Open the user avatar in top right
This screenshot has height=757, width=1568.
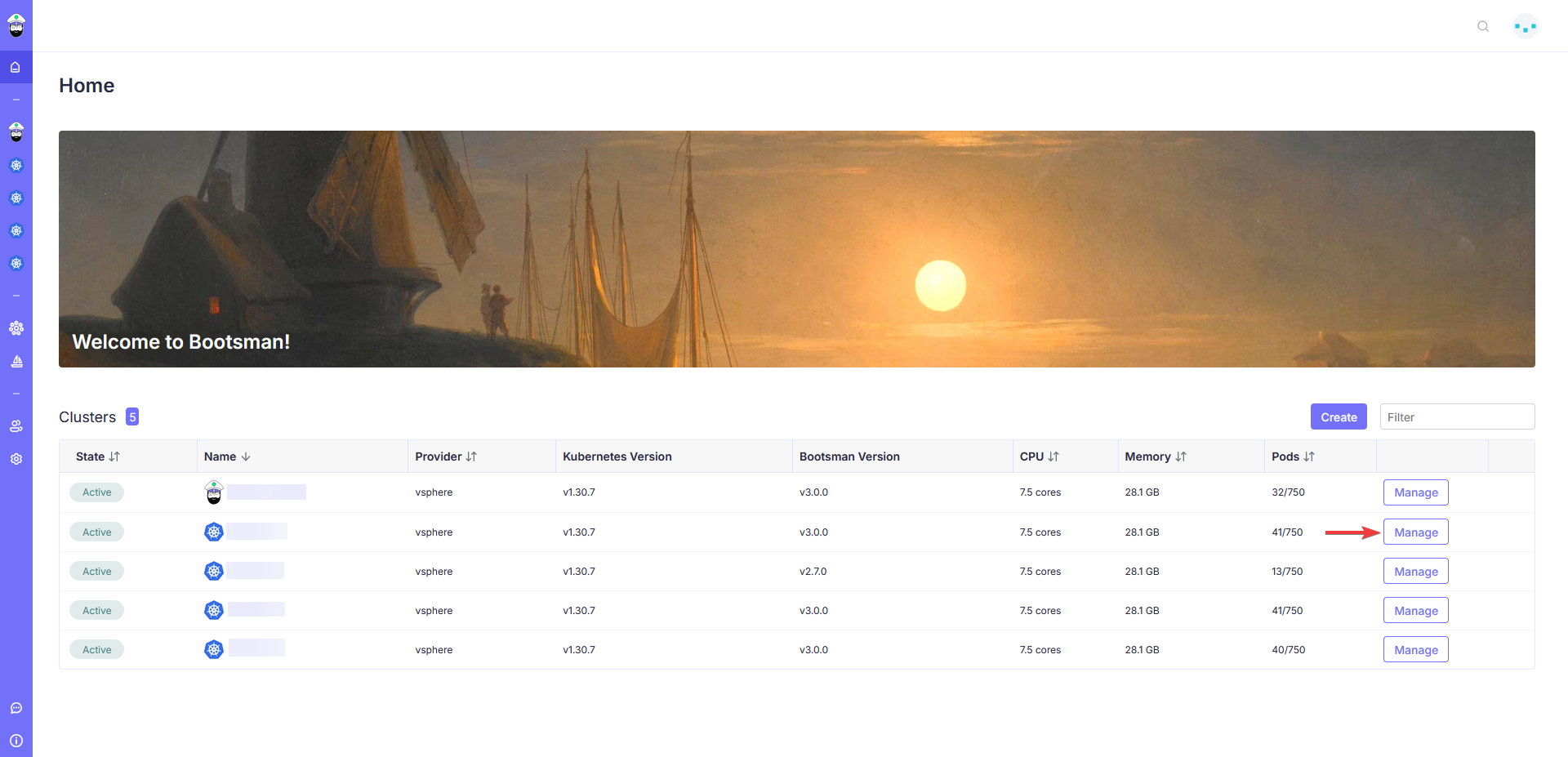pos(1525,26)
